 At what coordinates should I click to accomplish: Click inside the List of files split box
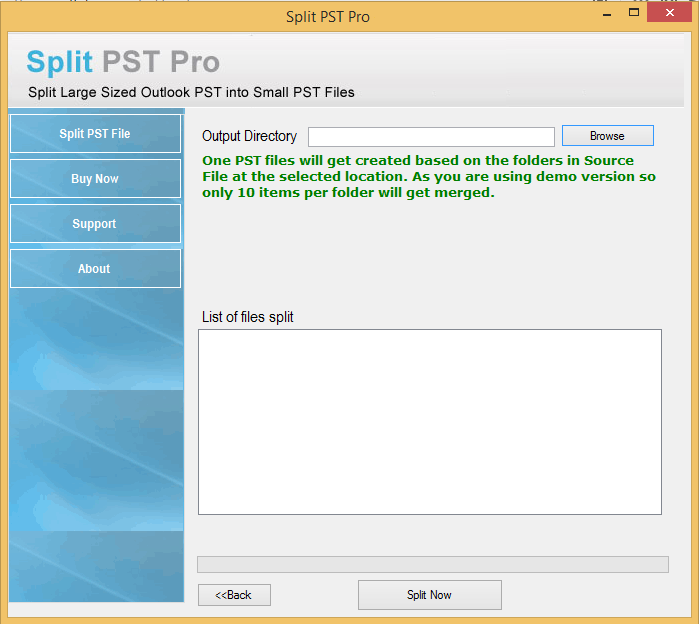pos(430,422)
